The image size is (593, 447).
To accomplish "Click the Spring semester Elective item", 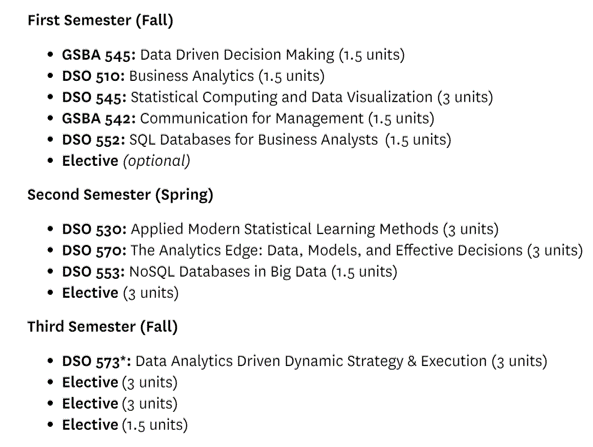I will pyautogui.click(x=120, y=293).
